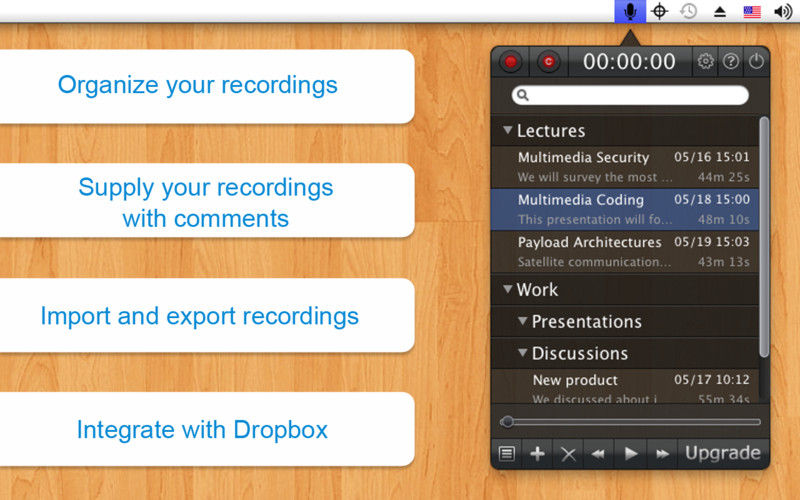Collapse the Lectures group triangle
The image size is (800, 500).
pos(507,130)
